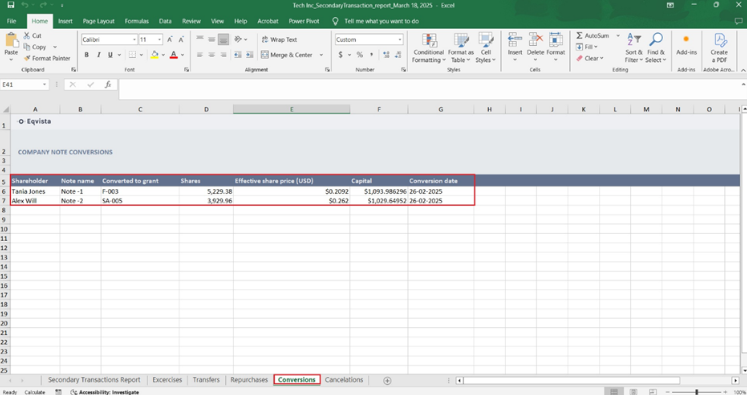747x395 pixels.
Task: Click the Save icon in title bar
Action: (x=10, y=5)
